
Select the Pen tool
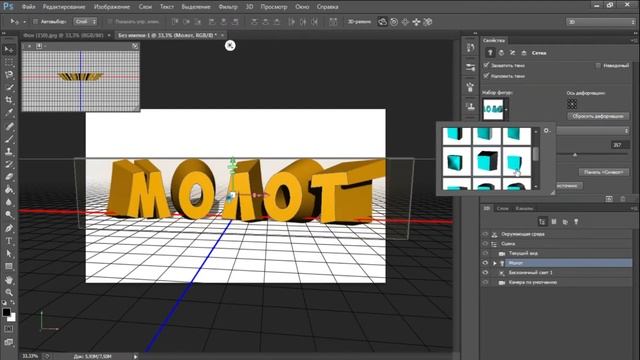pyautogui.click(x=9, y=228)
